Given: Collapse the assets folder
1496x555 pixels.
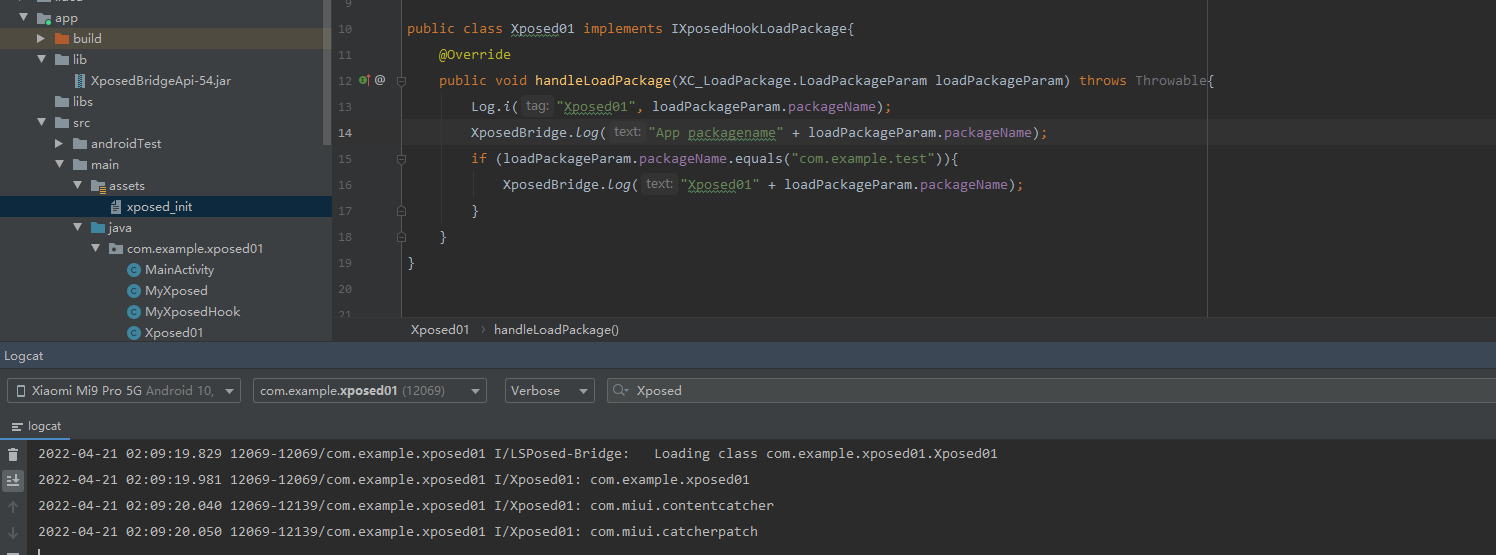Looking at the screenshot, I should click(x=77, y=186).
